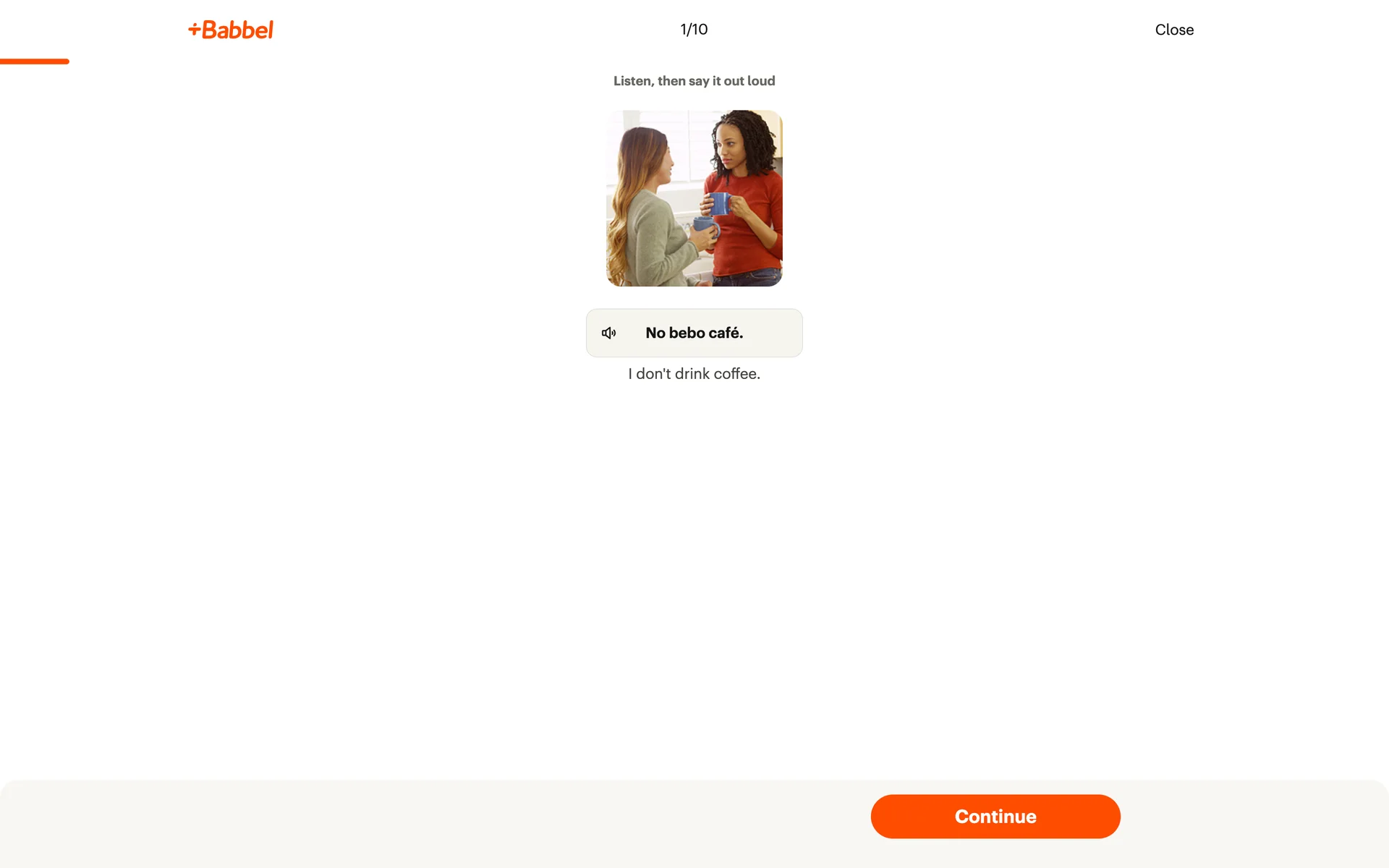Click 'Listen, then say it out loud' instruction
The image size is (1389, 868).
[694, 81]
